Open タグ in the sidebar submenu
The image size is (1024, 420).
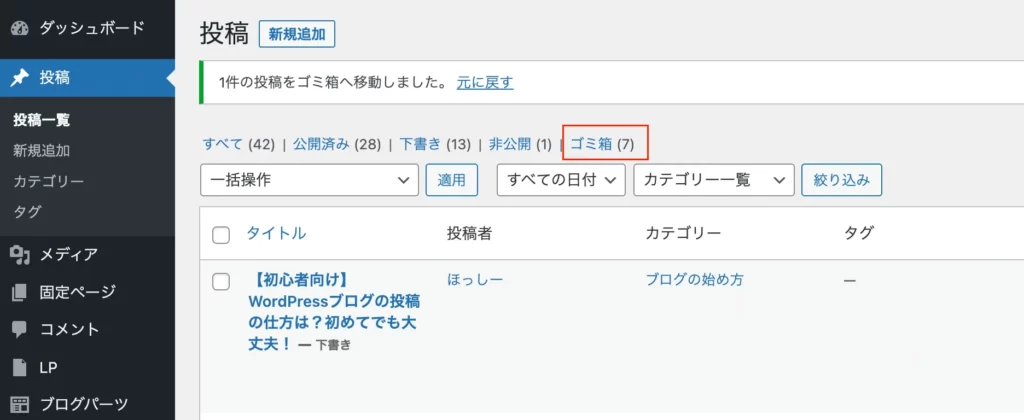(27, 212)
